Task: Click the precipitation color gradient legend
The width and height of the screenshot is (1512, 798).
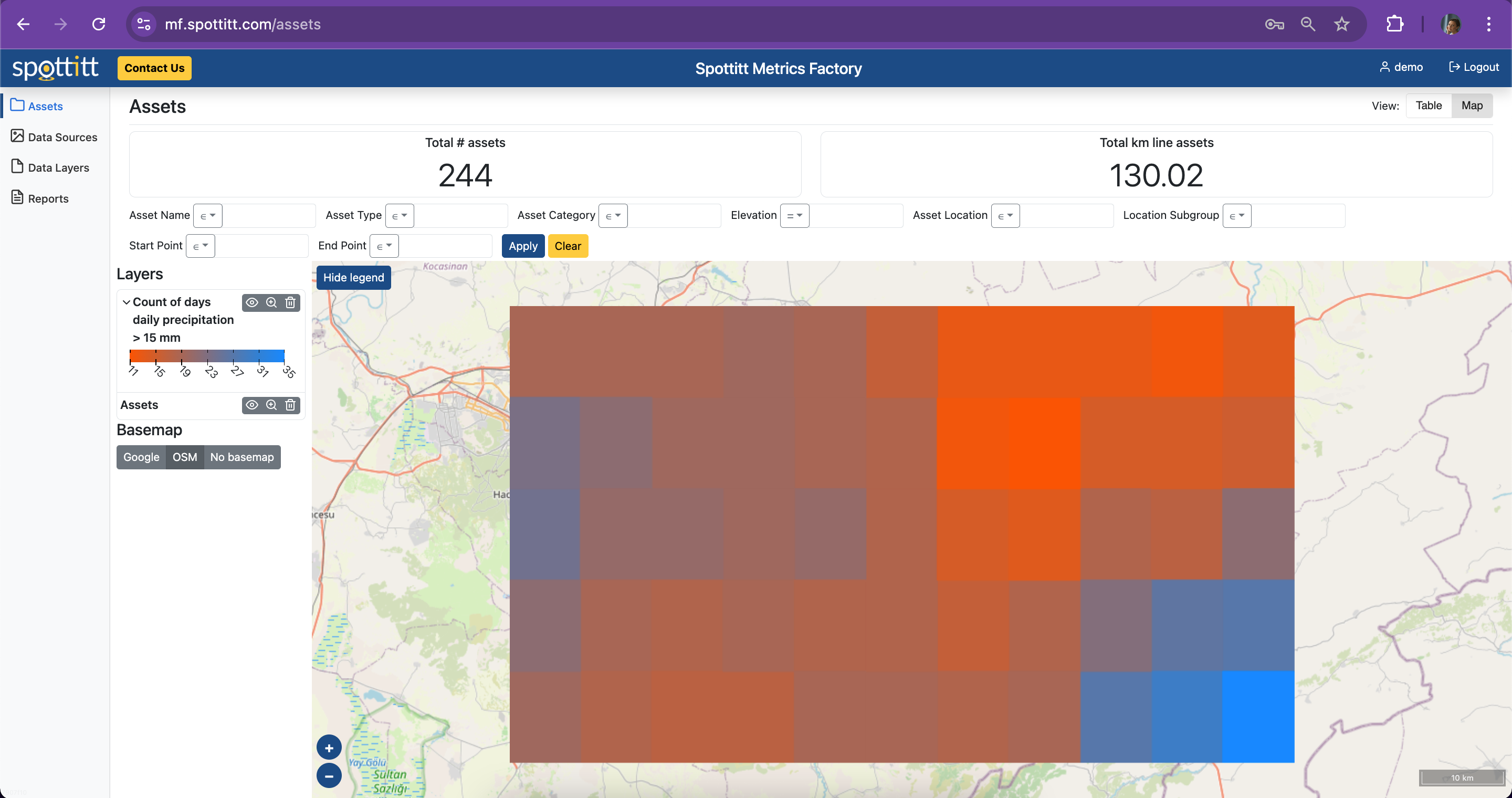Action: 207,355
